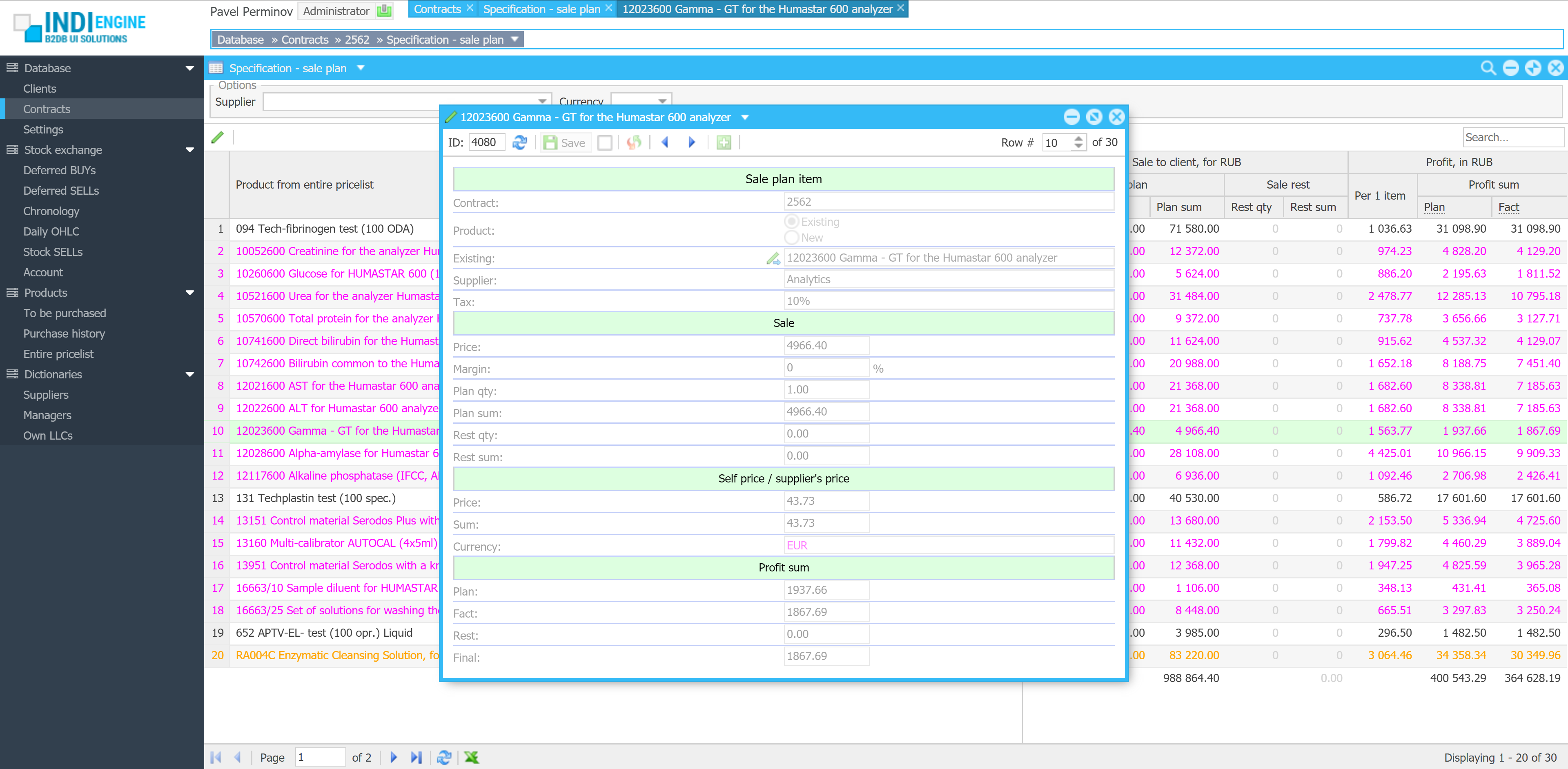
Task: Click the magnifier search icon in panel header
Action: pos(1488,68)
